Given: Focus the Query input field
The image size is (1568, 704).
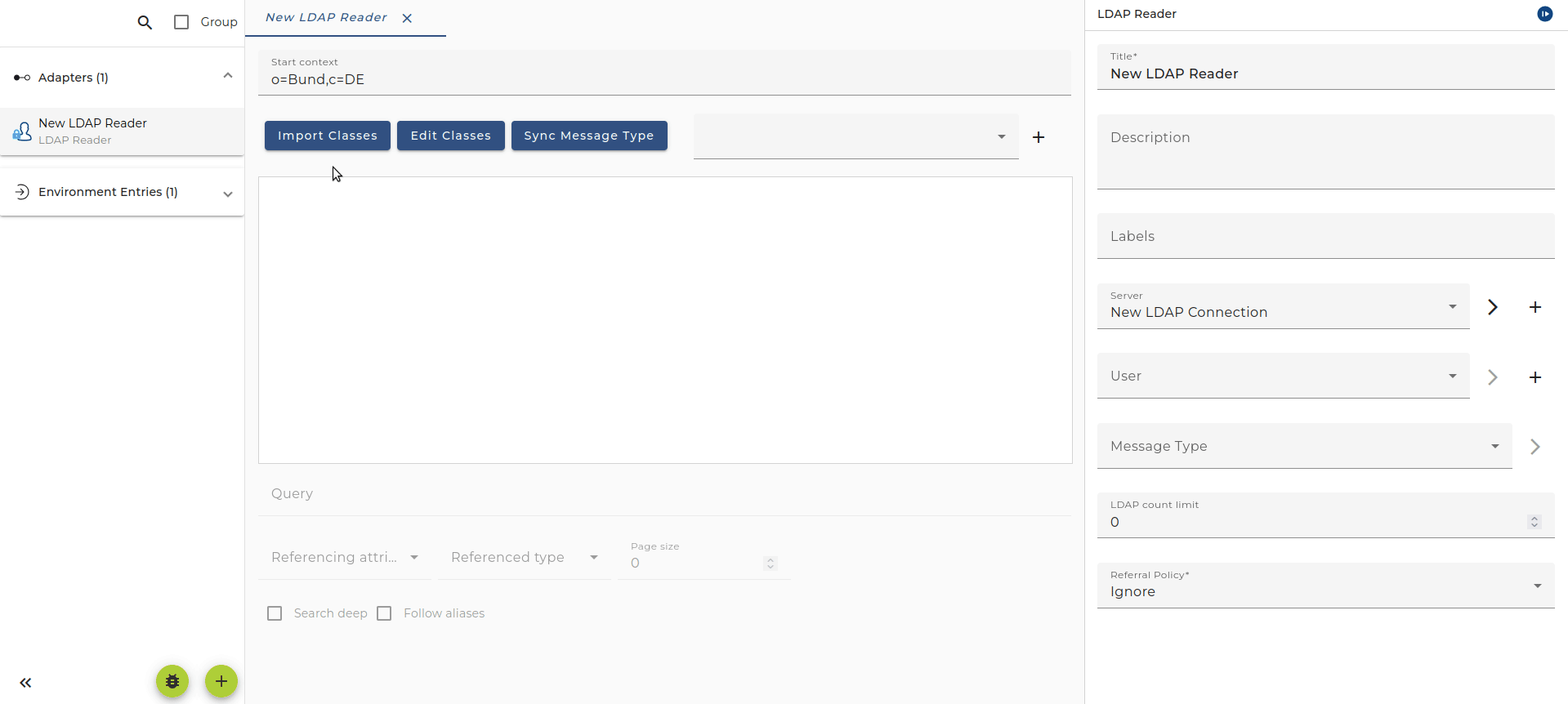Looking at the screenshot, I should [664, 493].
